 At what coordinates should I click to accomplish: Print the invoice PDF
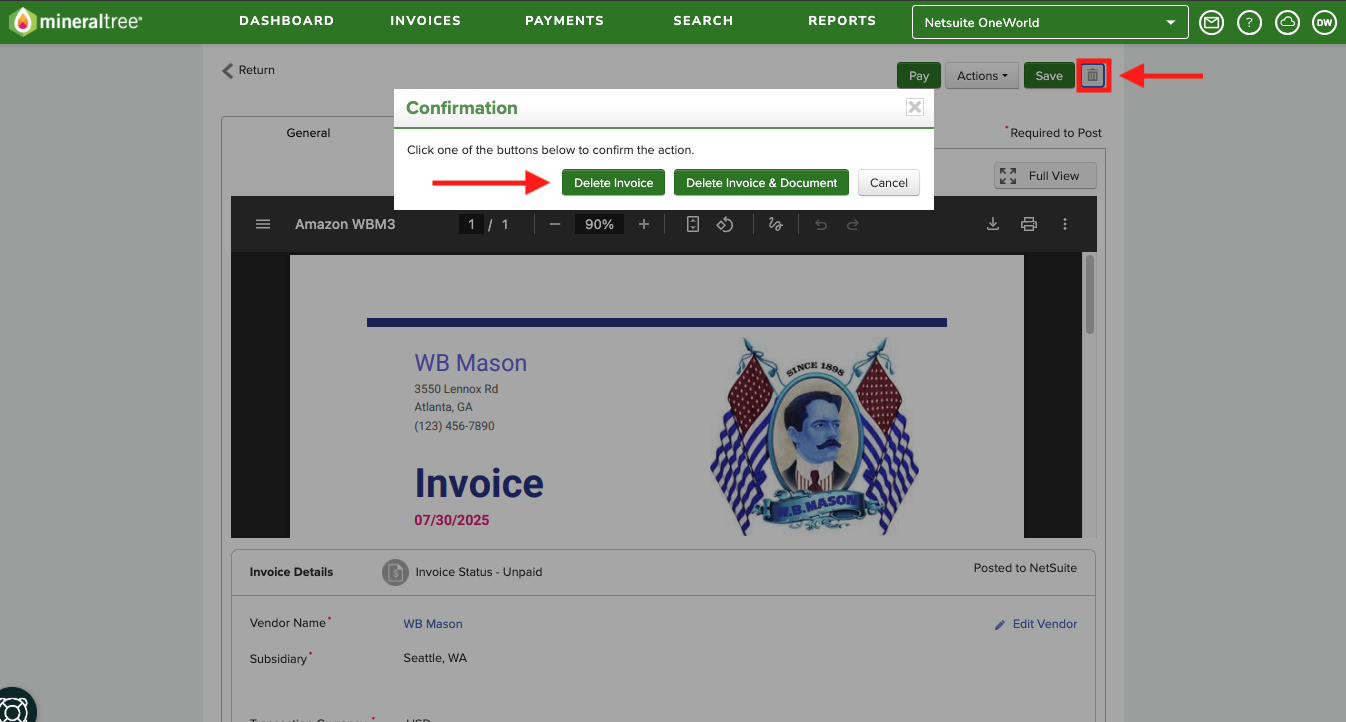[x=1029, y=224]
